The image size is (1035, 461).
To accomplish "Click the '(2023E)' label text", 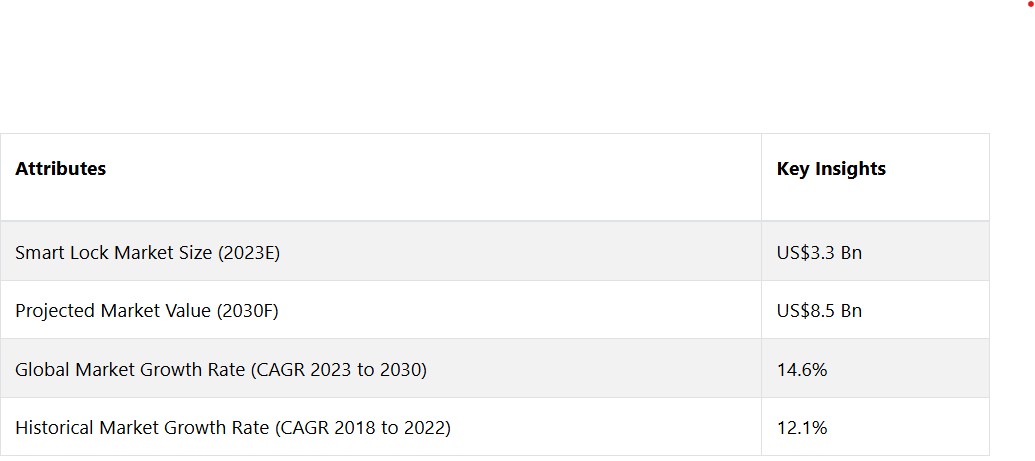I will pos(243,253).
